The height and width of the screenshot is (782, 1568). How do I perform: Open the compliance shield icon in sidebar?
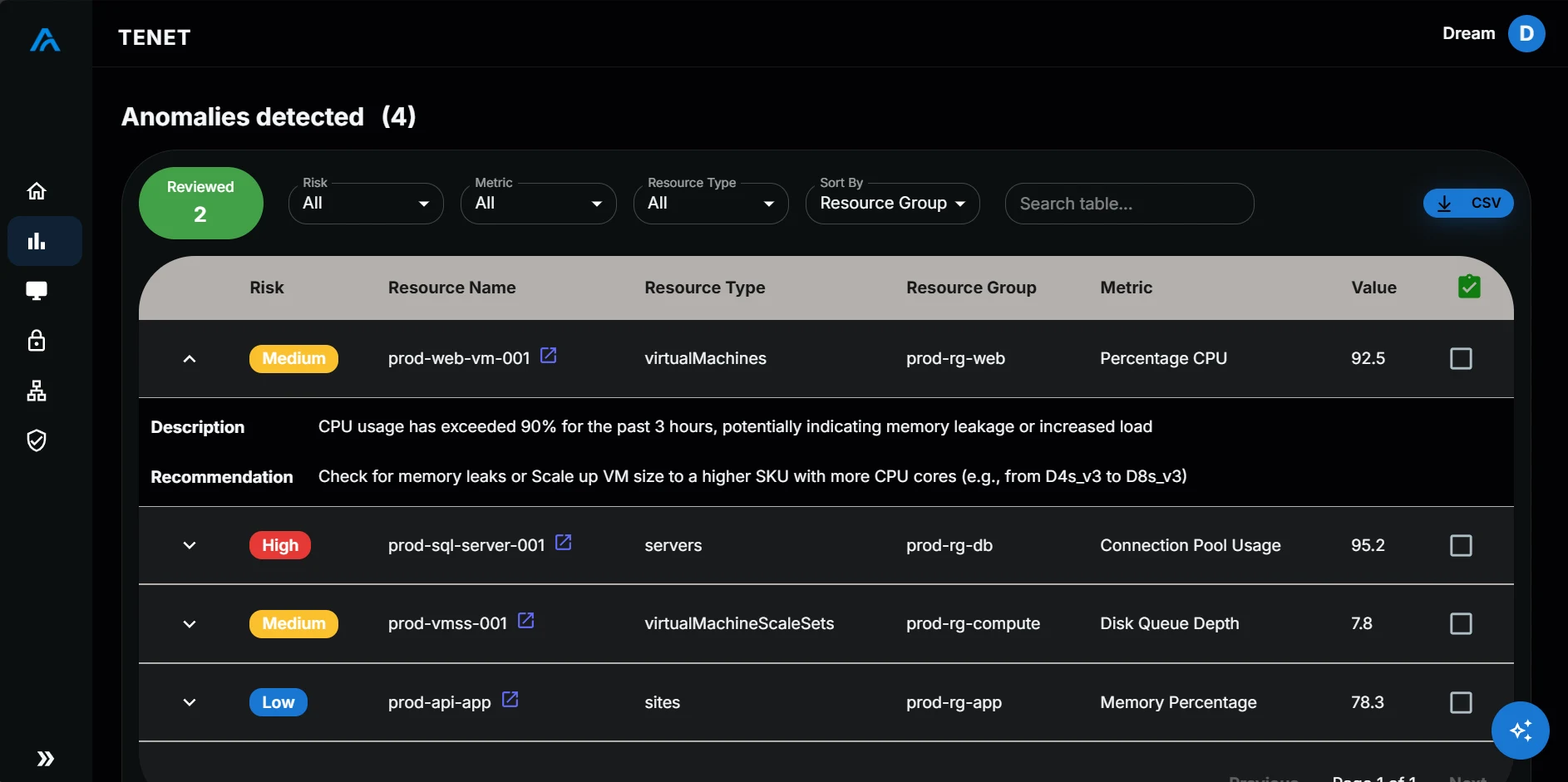[x=37, y=440]
